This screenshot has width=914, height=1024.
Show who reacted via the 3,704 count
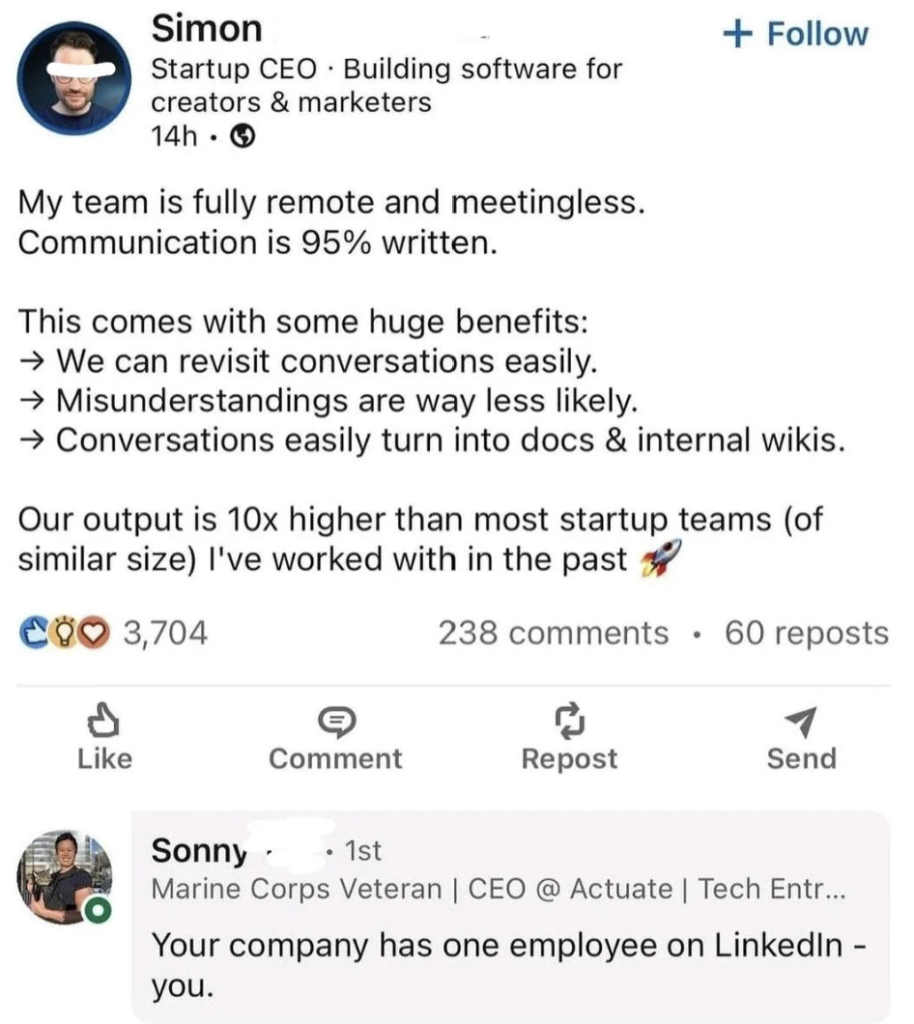[x=164, y=633]
